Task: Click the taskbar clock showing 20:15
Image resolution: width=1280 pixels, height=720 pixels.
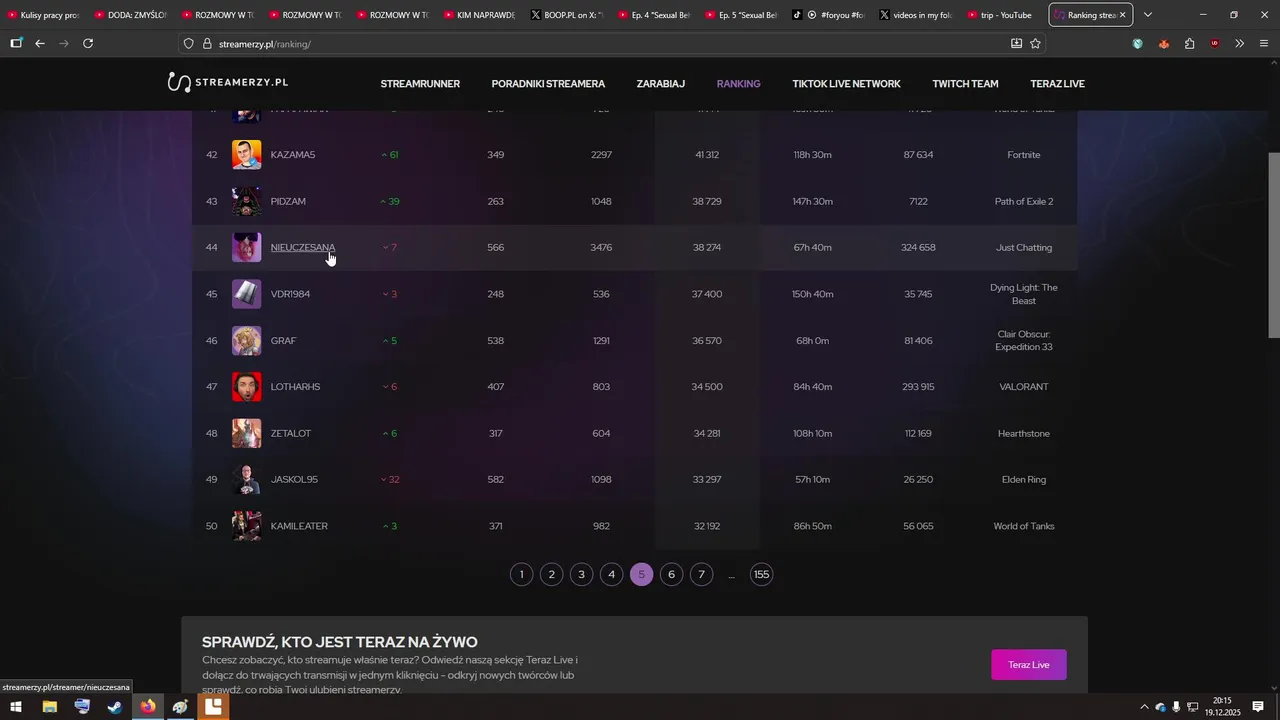Action: point(1223,707)
